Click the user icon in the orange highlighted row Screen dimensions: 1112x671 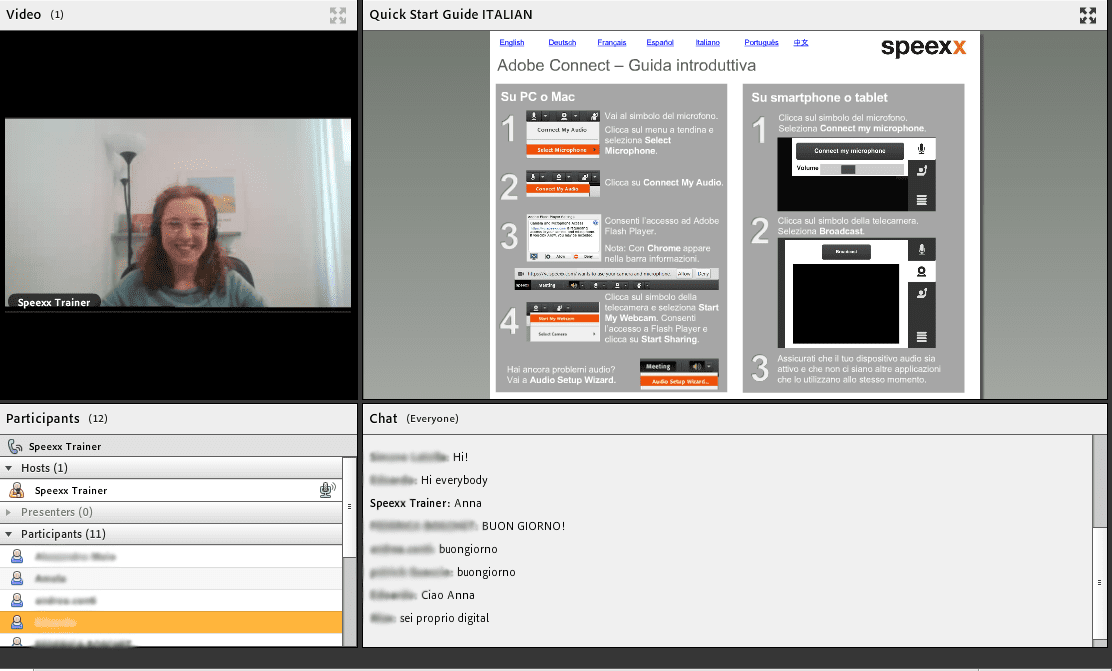(17, 622)
